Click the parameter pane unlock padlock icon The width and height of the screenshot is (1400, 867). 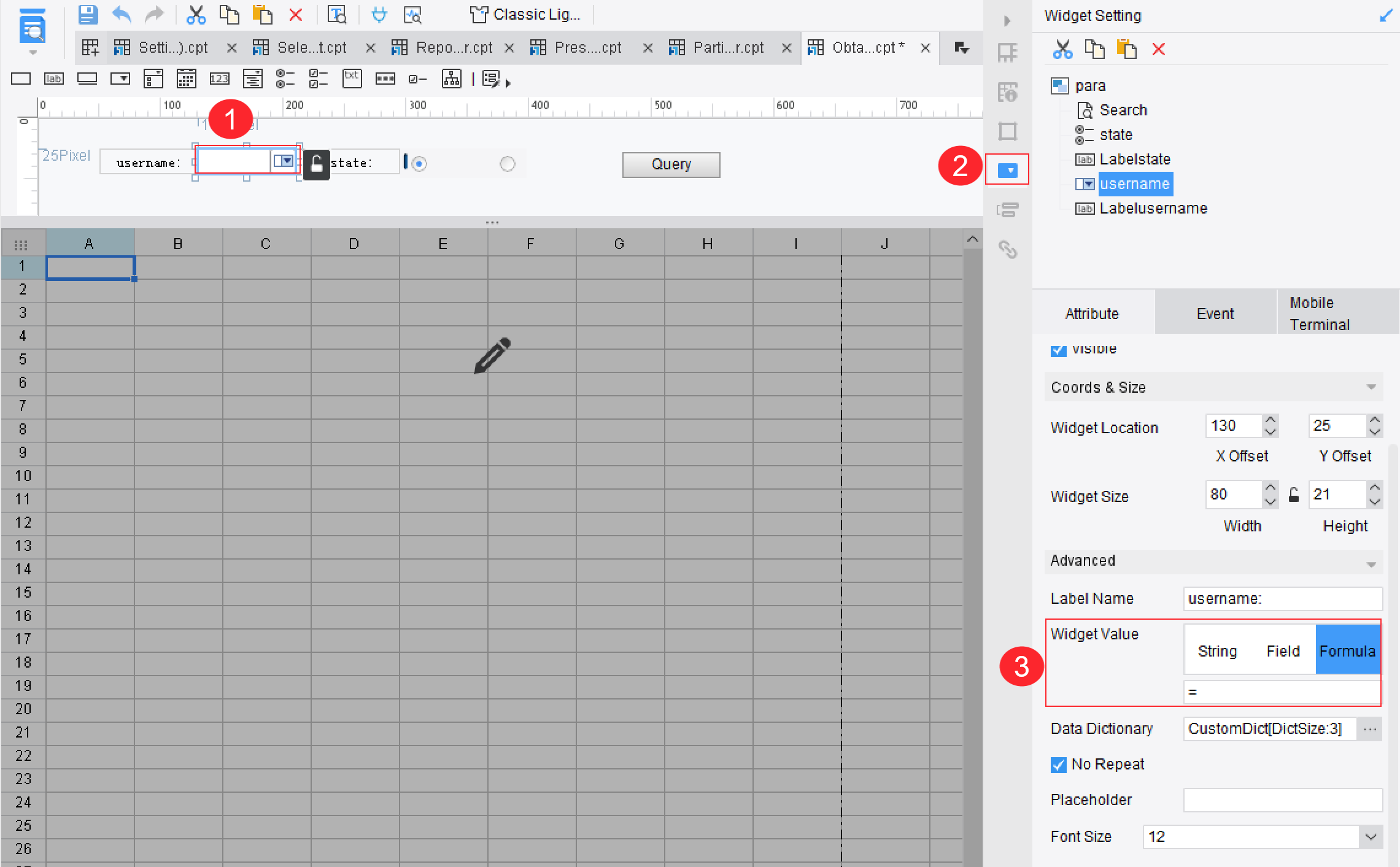pos(316,164)
